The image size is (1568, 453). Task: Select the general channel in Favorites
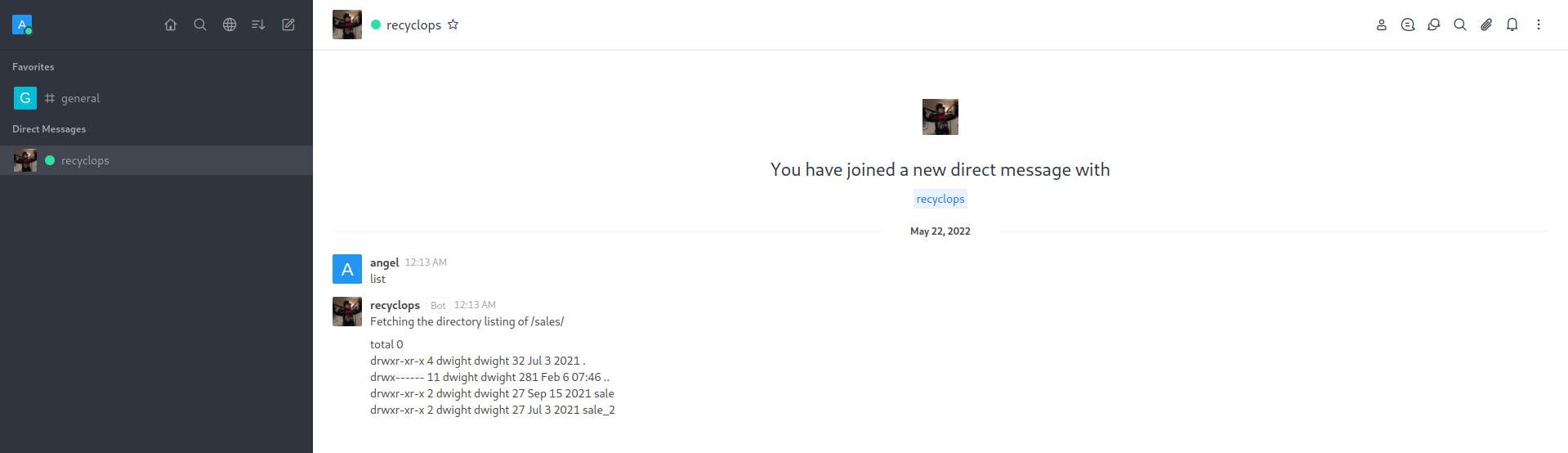tap(80, 98)
